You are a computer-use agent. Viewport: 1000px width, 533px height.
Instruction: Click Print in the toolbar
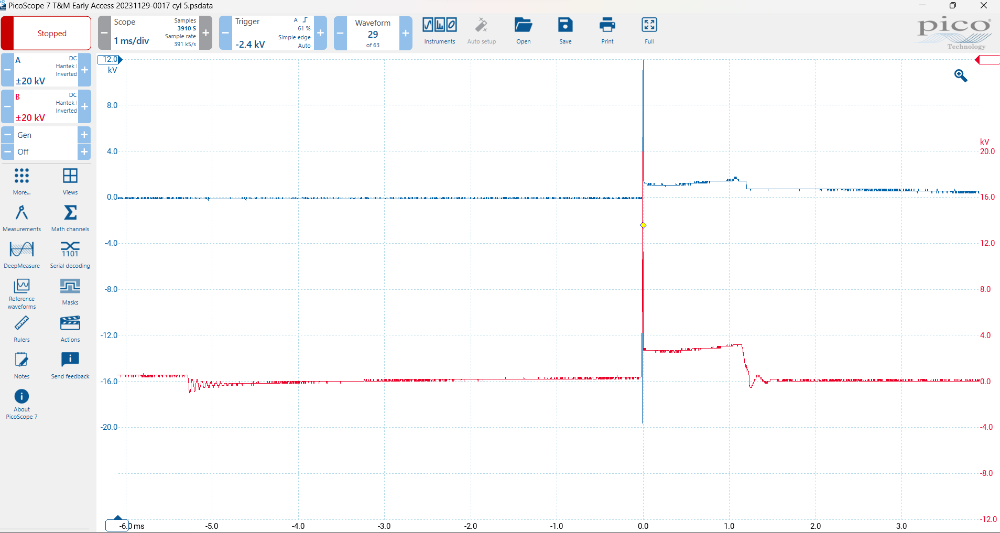click(x=607, y=28)
